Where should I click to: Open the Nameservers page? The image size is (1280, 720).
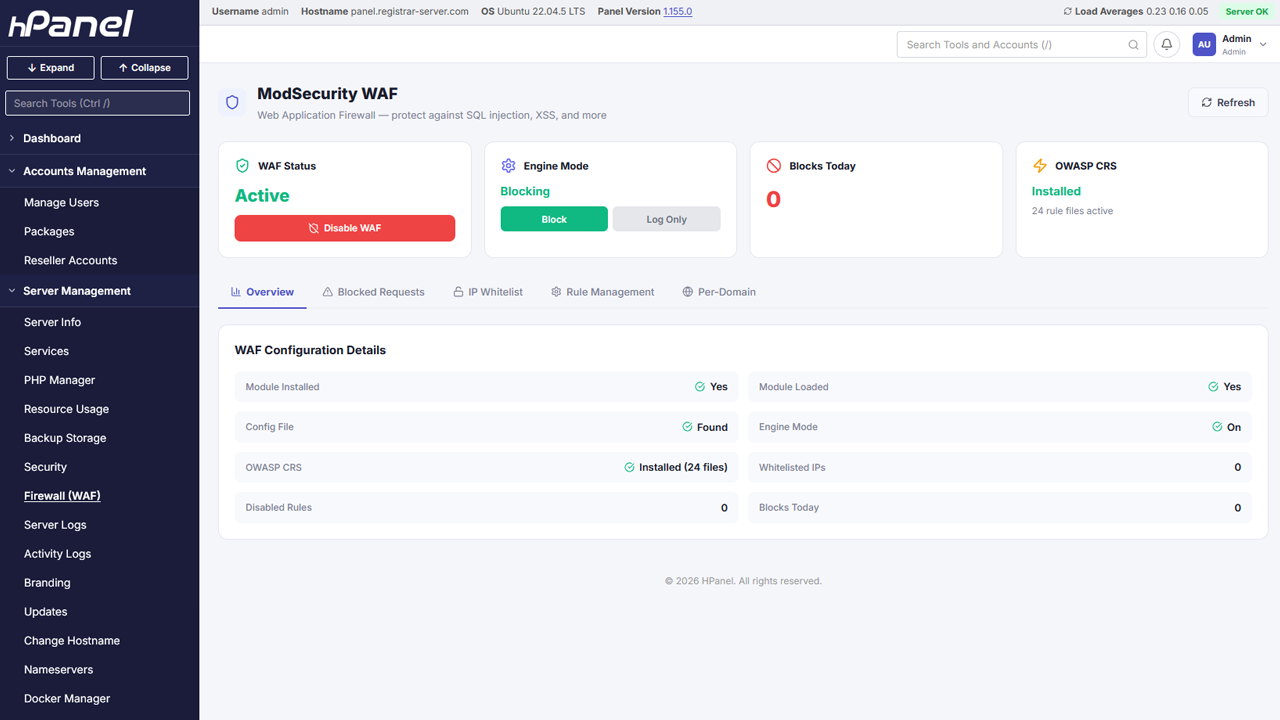(x=59, y=670)
